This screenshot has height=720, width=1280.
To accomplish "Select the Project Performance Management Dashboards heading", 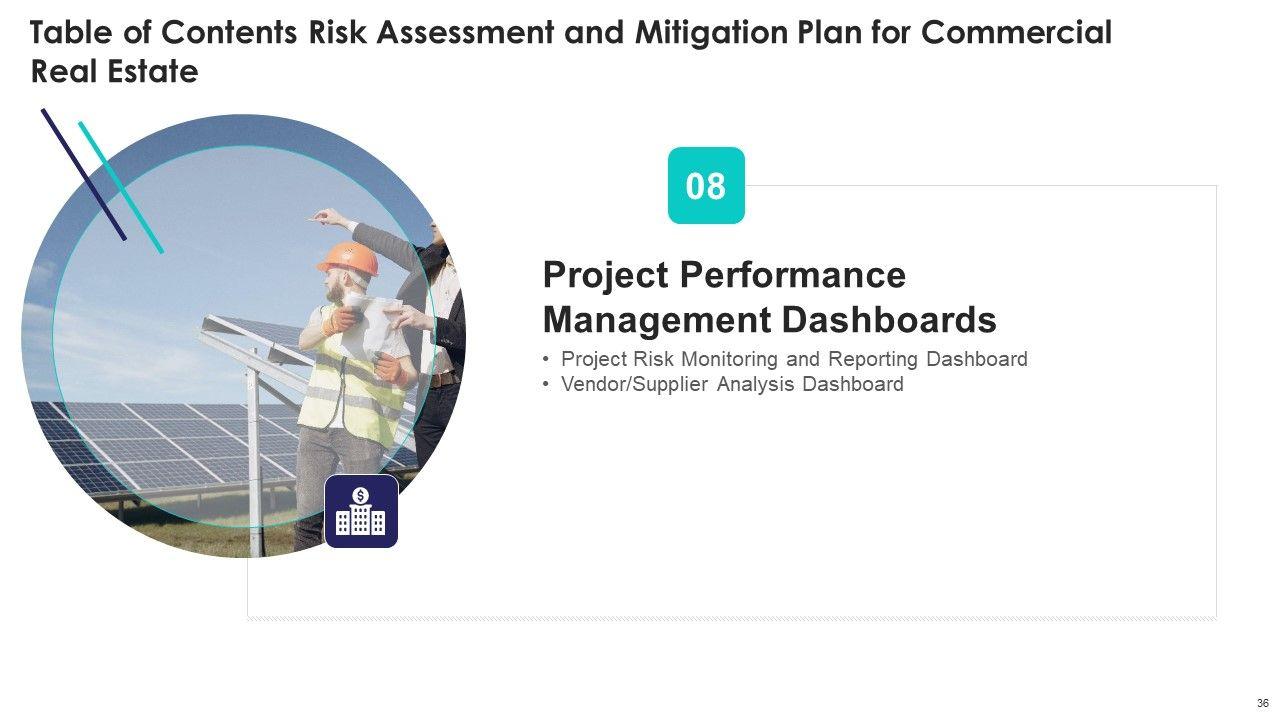I will [768, 297].
